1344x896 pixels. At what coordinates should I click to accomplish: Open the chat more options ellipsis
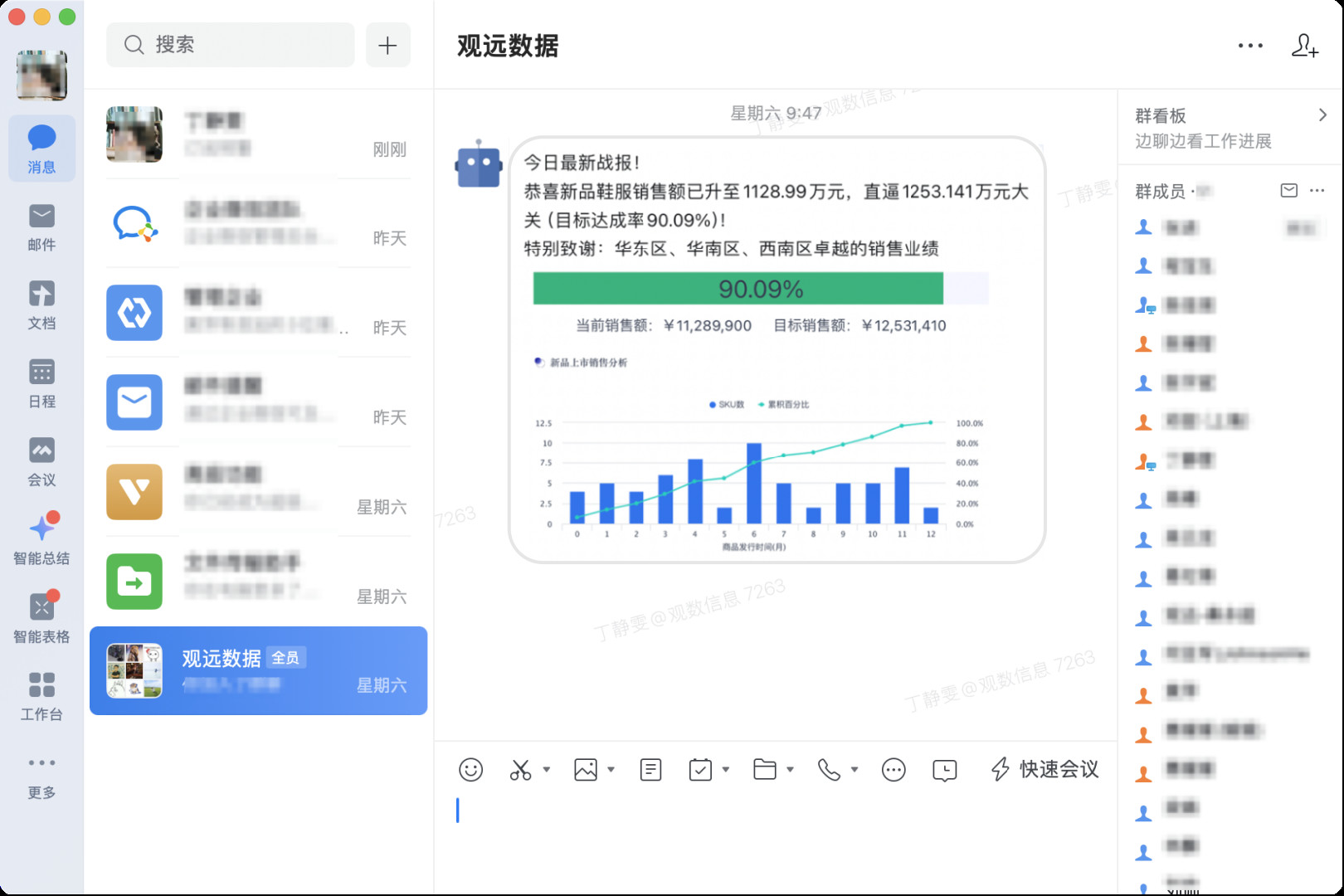[1249, 46]
